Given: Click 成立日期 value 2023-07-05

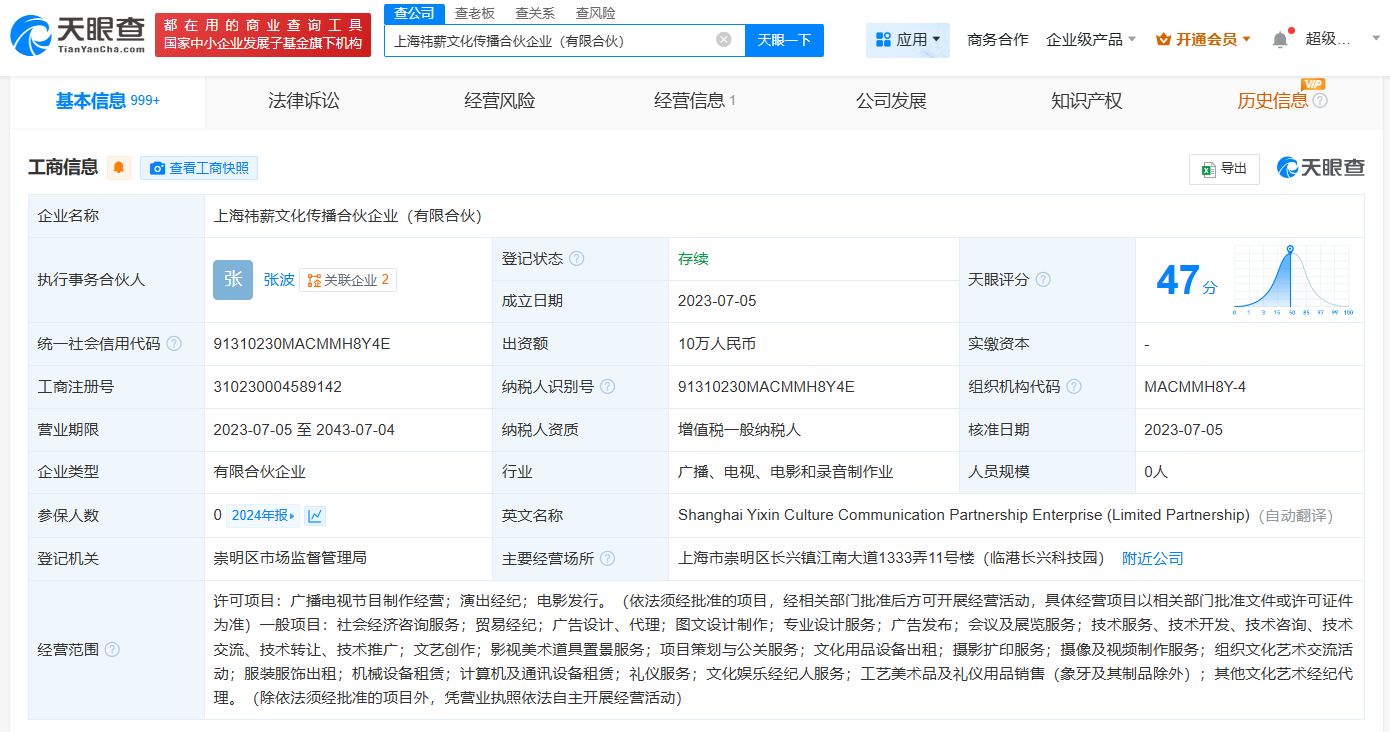Looking at the screenshot, I should [717, 301].
